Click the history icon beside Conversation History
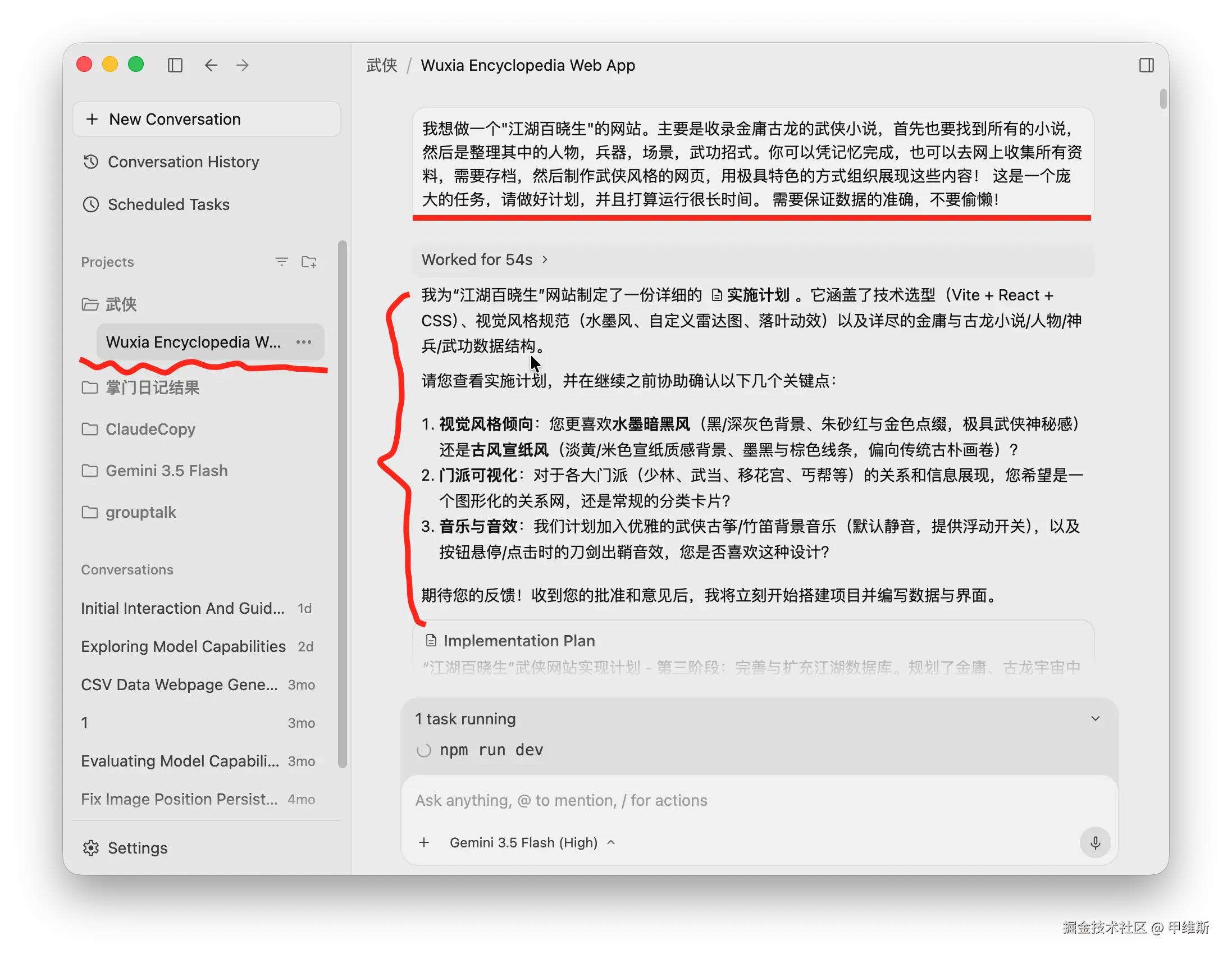The height and width of the screenshot is (958, 1232). [91, 162]
